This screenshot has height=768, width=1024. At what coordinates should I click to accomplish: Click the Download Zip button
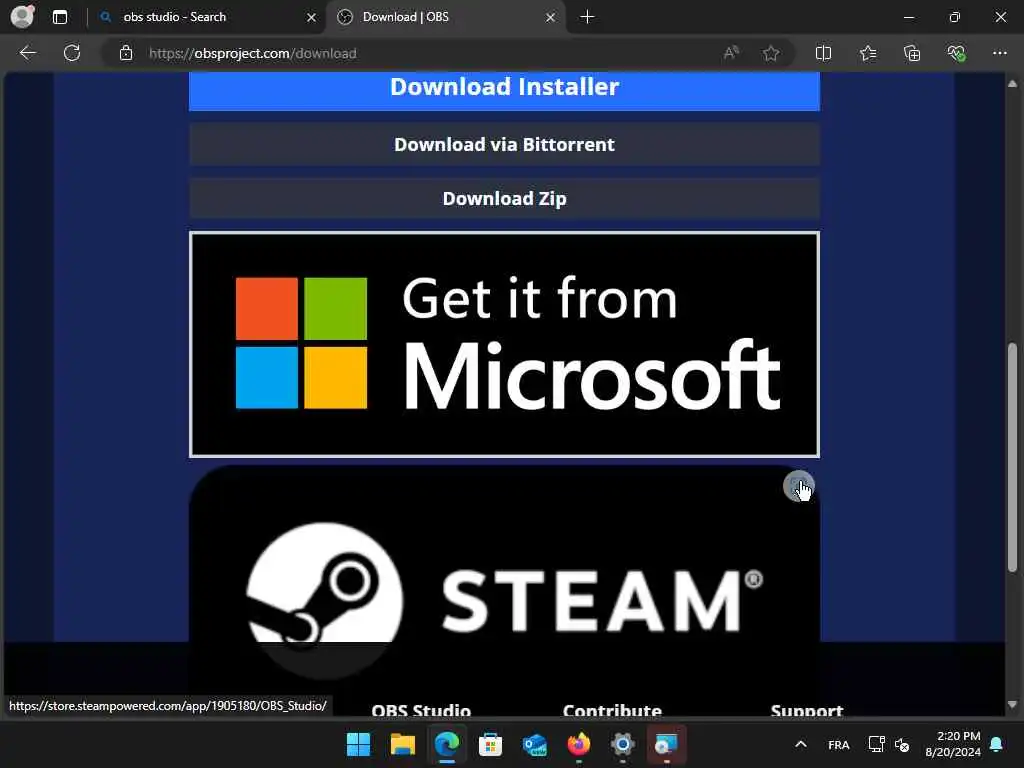click(504, 199)
